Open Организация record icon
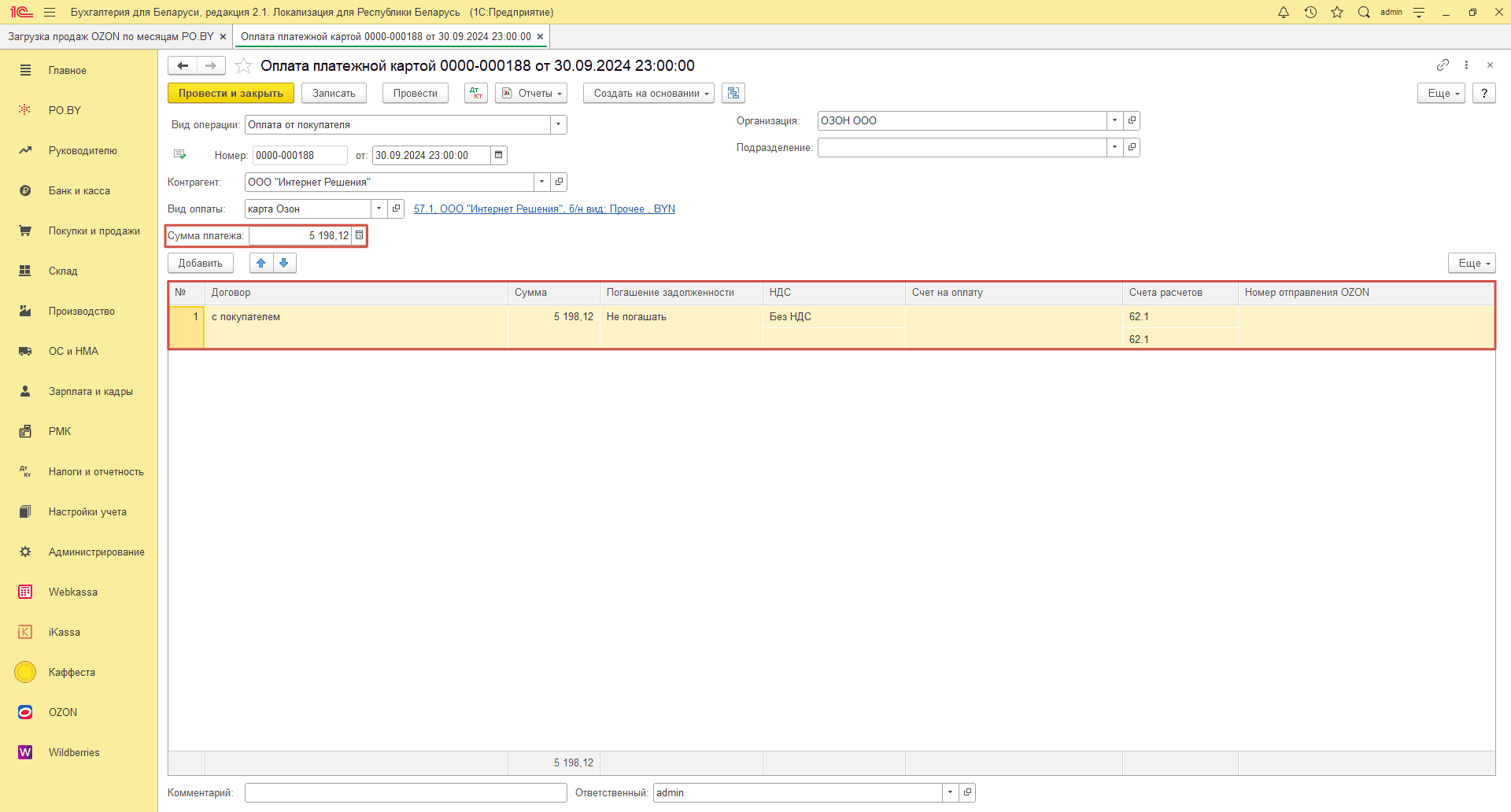This screenshot has height=812, width=1511. (1132, 120)
